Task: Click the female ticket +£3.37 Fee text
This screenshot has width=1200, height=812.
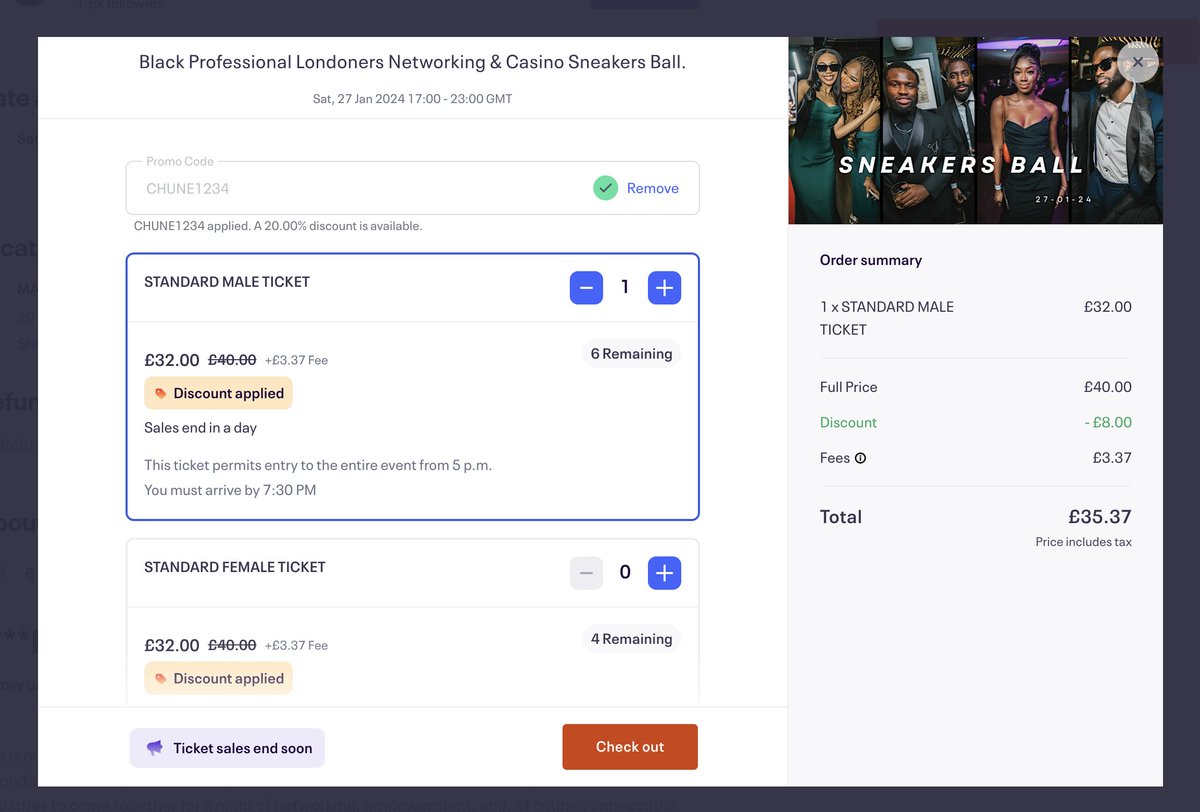Action: 296,646
